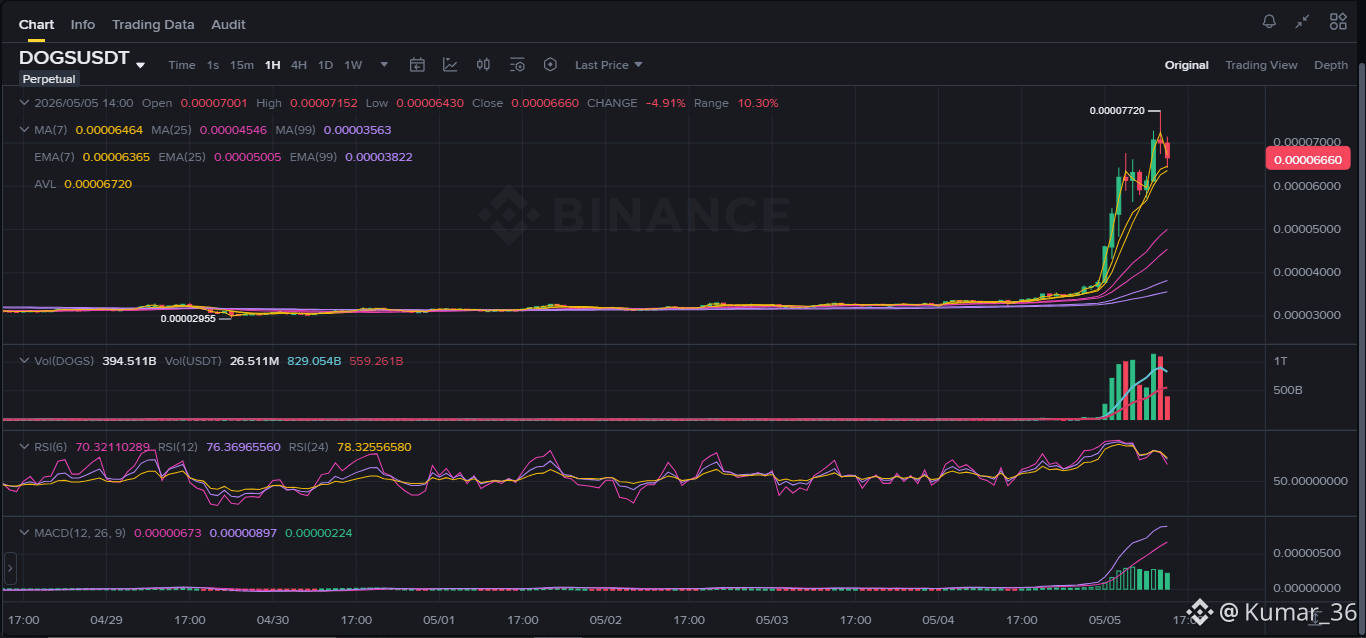
Task: Switch to the Trading Data tab
Action: pyautogui.click(x=153, y=24)
